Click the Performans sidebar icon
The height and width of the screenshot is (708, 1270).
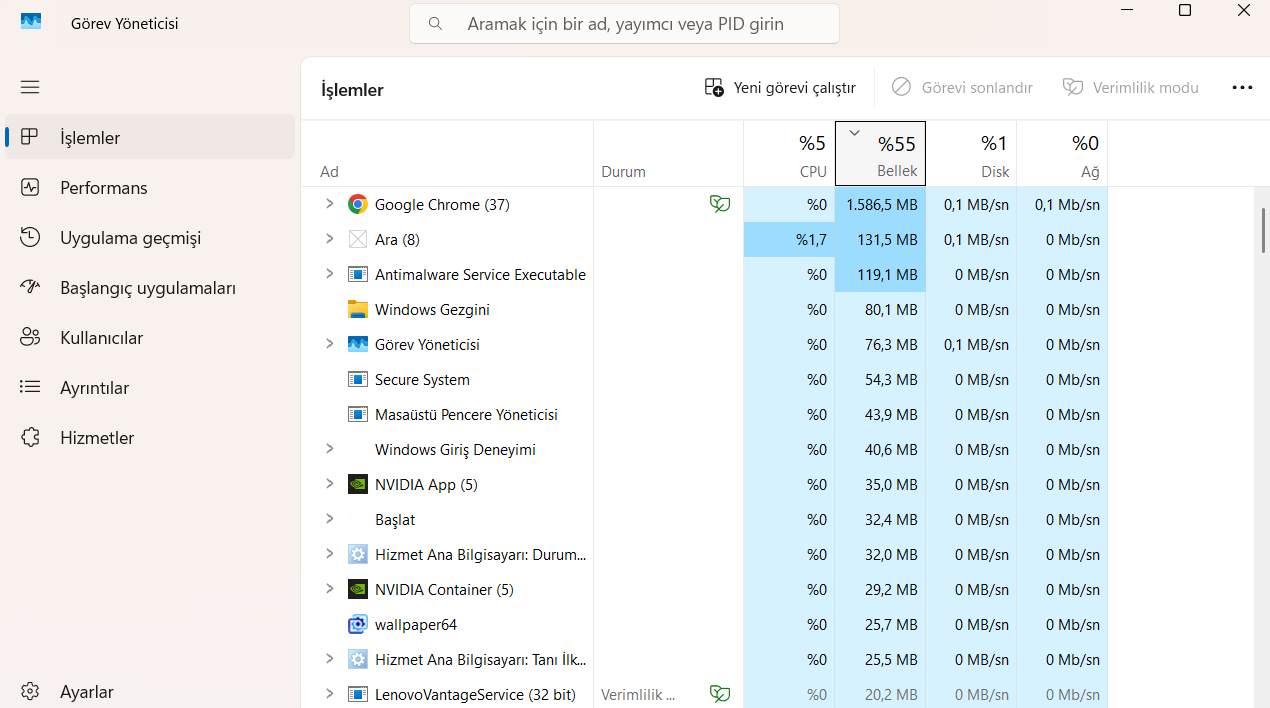30,188
